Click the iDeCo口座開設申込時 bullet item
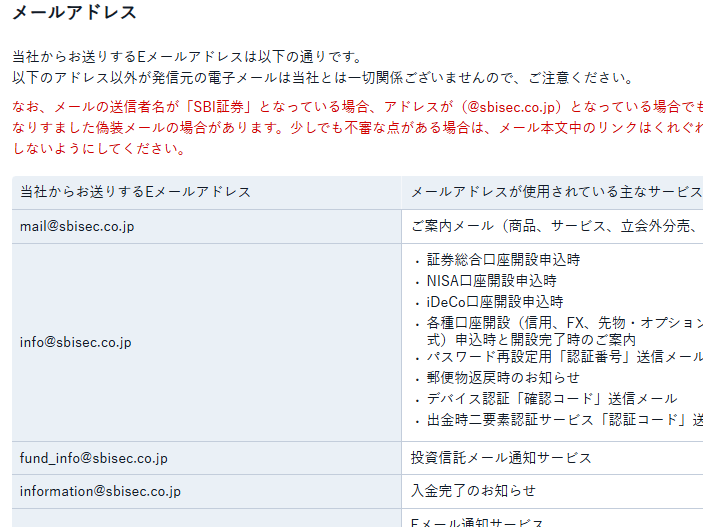This screenshot has height=527, width=703. [x=495, y=302]
